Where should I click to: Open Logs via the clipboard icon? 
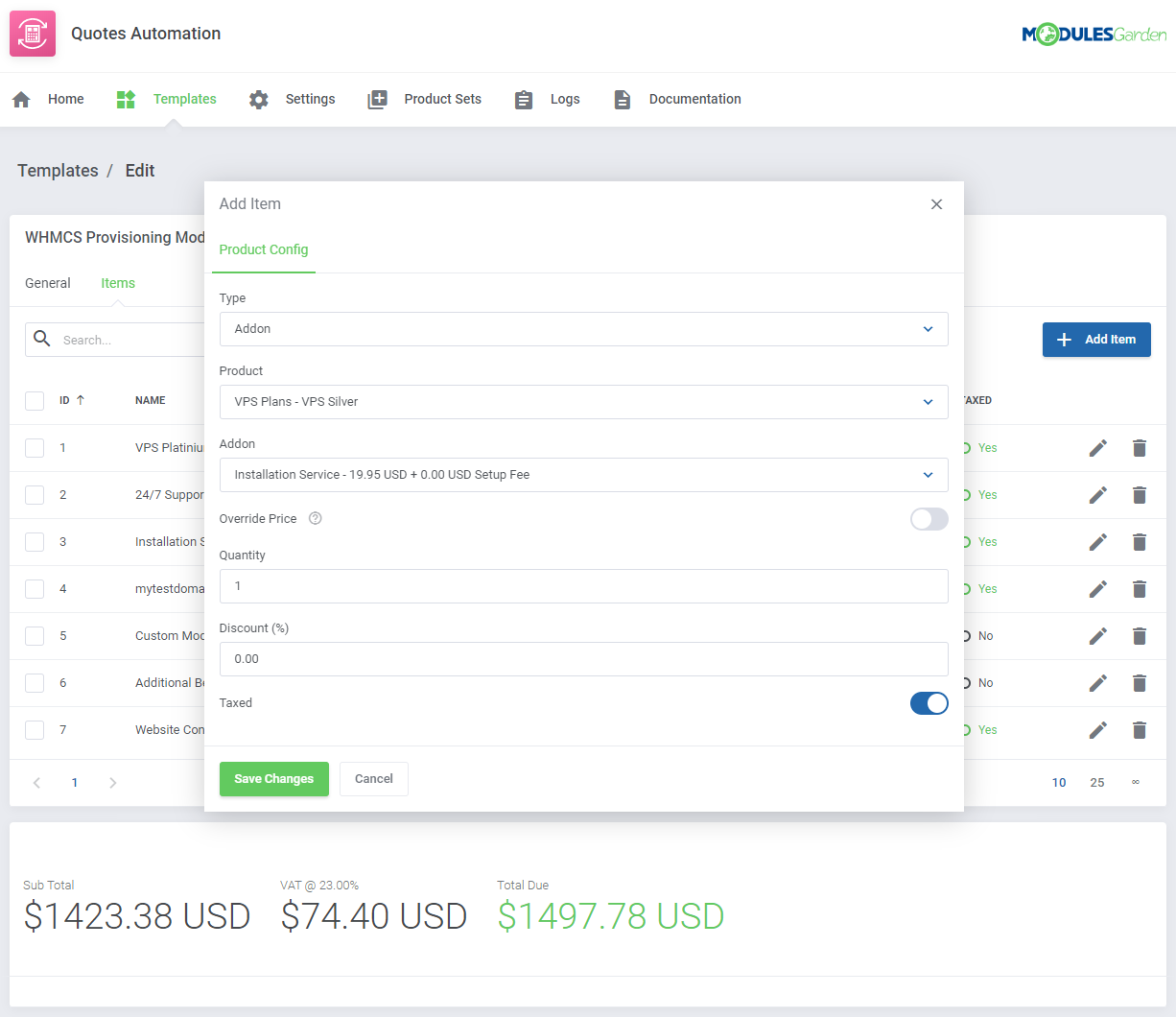point(523,98)
